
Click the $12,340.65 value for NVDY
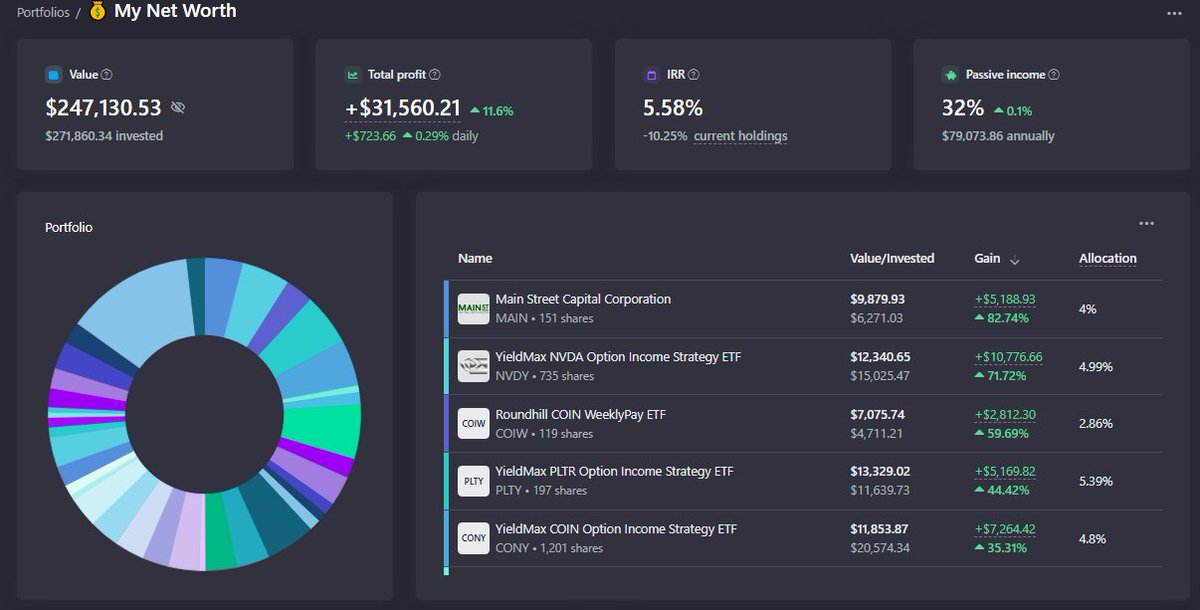click(x=881, y=357)
